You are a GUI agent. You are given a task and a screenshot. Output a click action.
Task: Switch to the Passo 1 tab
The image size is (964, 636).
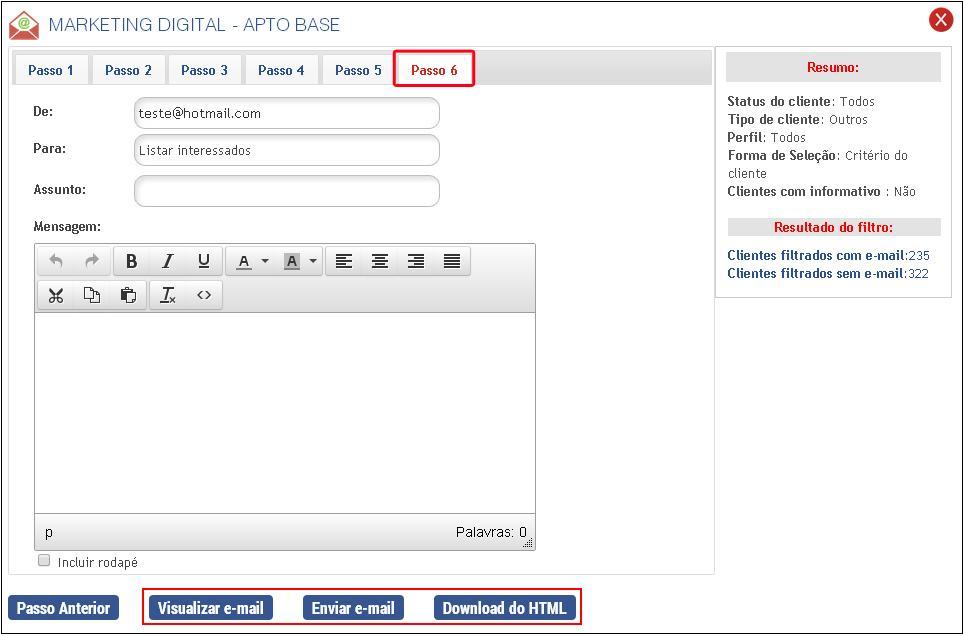point(51,70)
